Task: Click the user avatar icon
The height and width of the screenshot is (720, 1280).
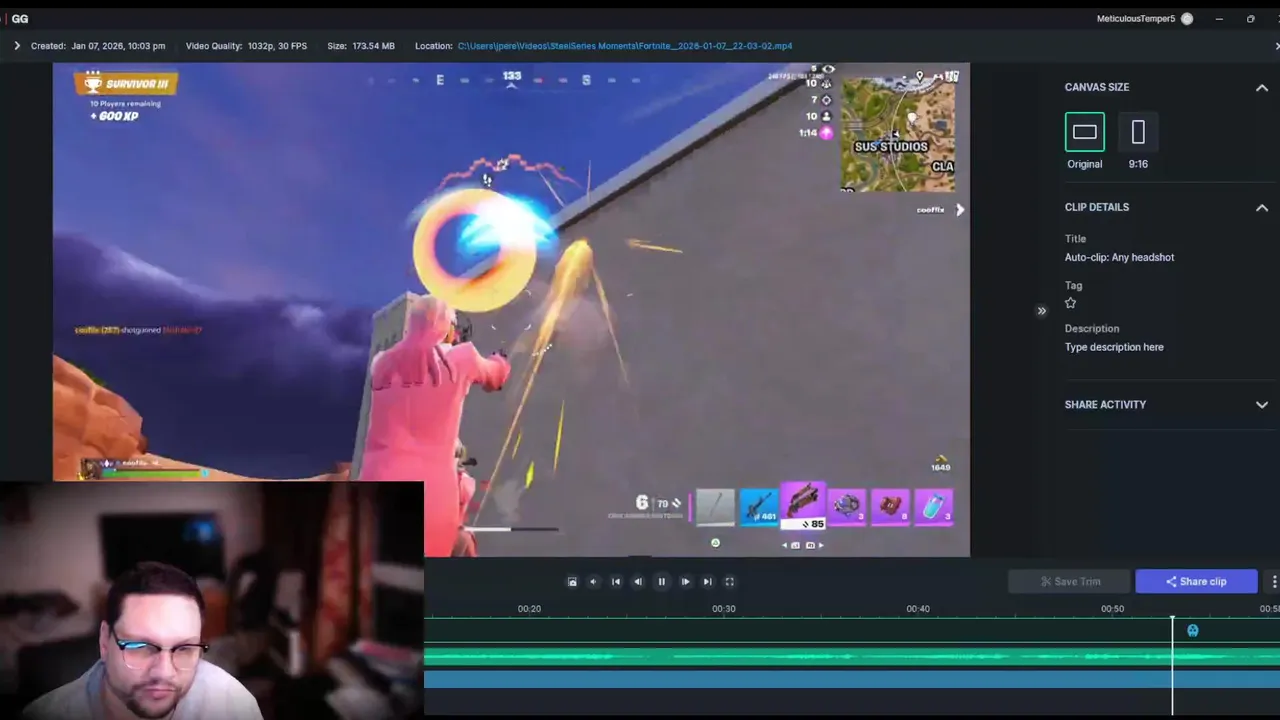Action: [x=1187, y=19]
